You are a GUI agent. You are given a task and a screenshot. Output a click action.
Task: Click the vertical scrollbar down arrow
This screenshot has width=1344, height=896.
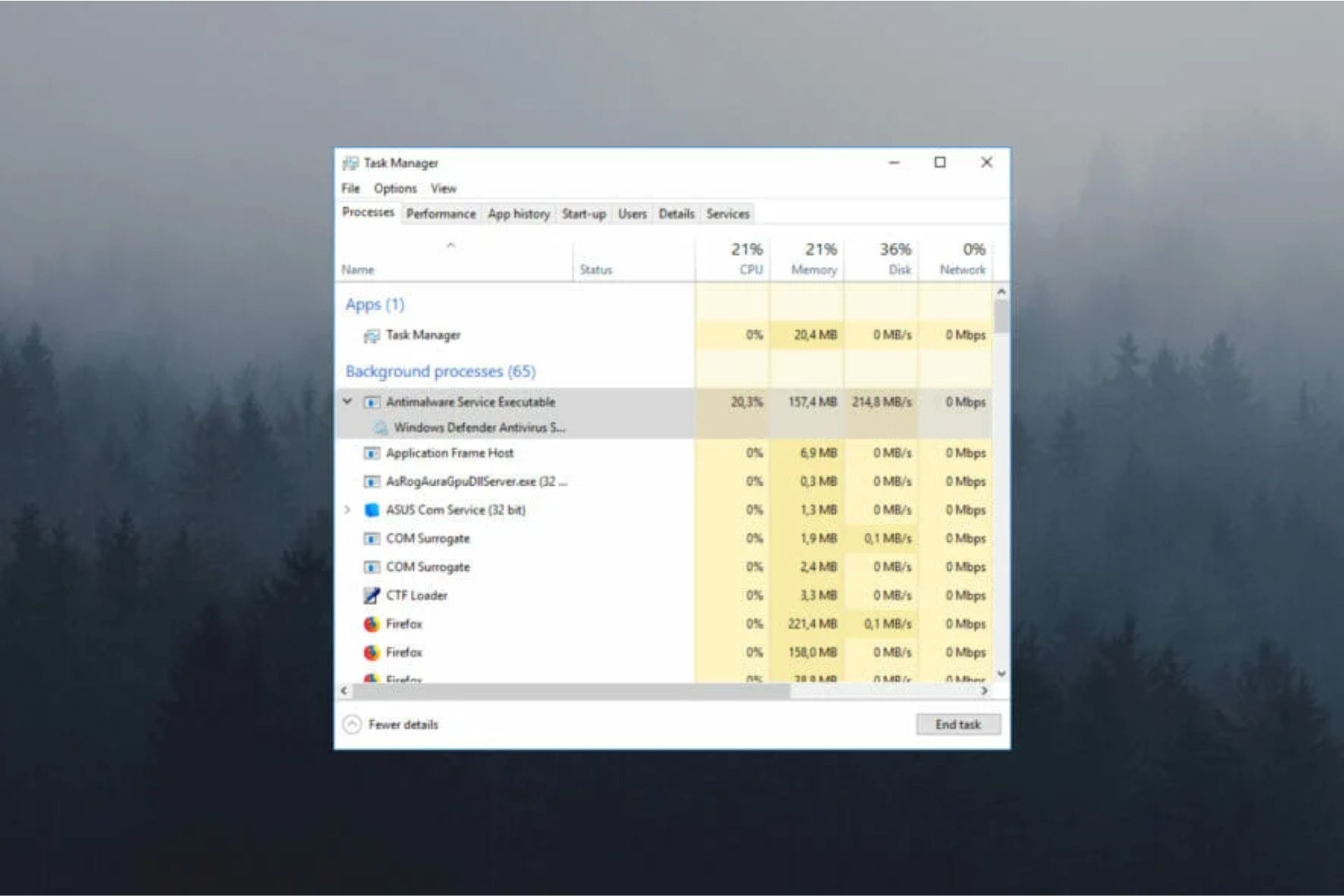[1001, 674]
